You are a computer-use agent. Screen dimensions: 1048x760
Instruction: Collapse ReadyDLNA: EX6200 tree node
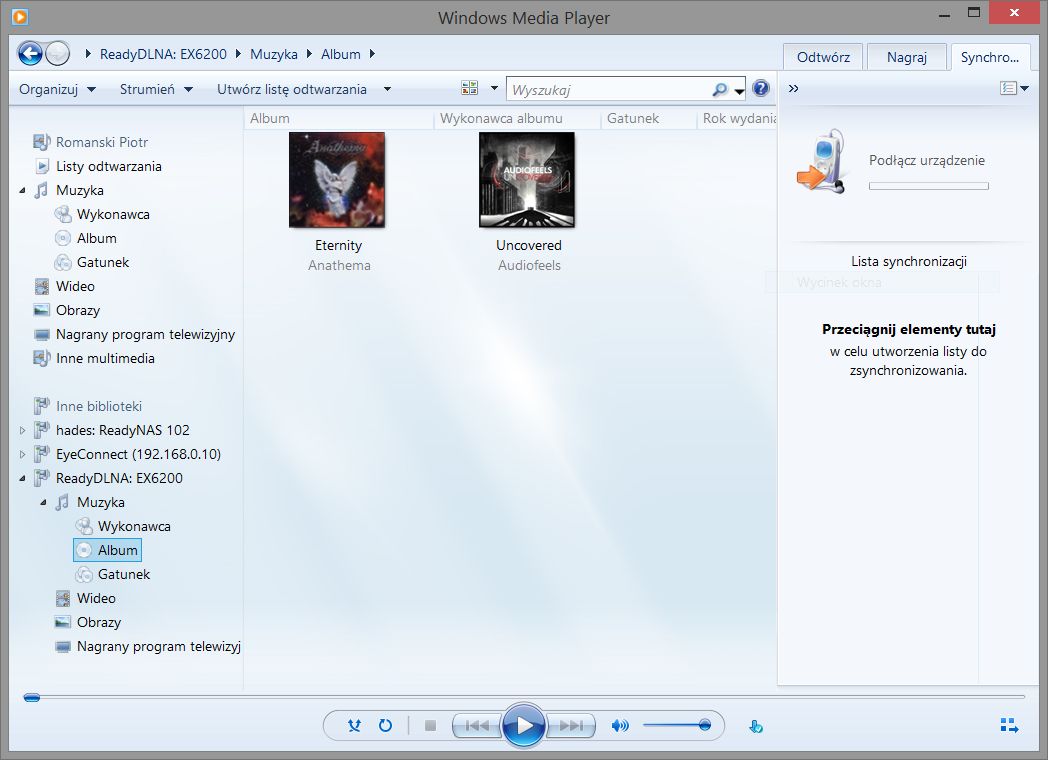pyautogui.click(x=22, y=479)
